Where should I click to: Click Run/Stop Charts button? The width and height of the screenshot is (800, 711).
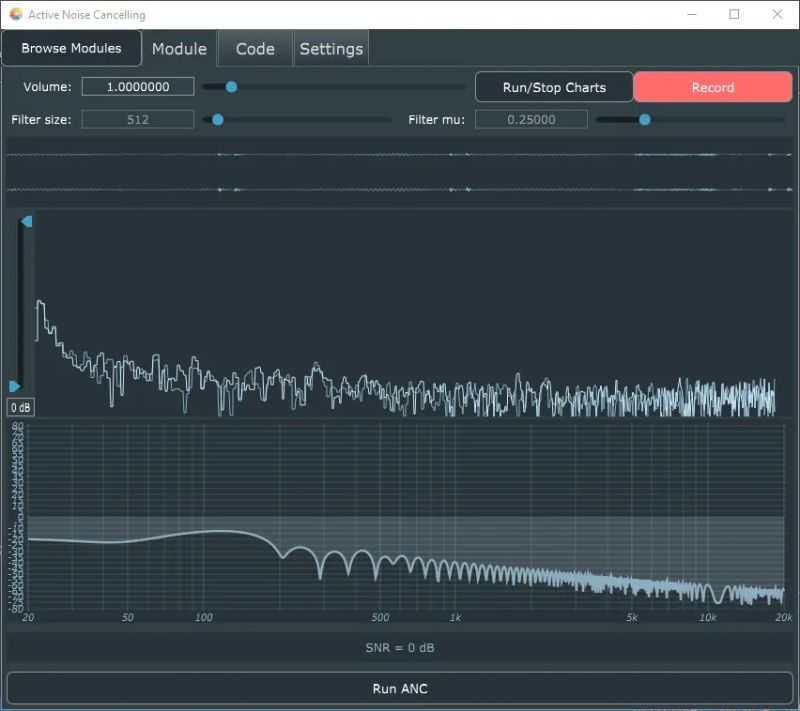click(554, 87)
